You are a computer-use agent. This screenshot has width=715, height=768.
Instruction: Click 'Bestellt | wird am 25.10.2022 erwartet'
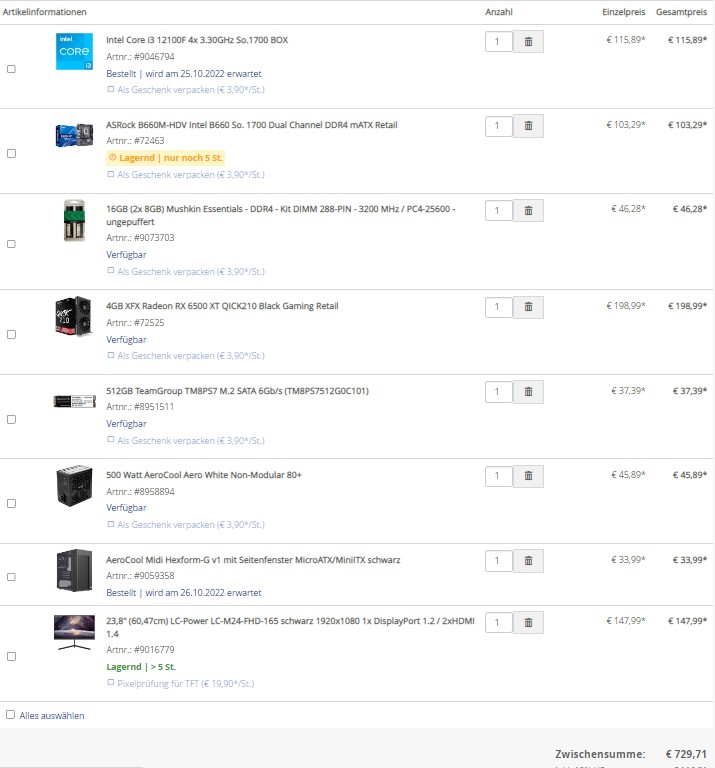(184, 74)
